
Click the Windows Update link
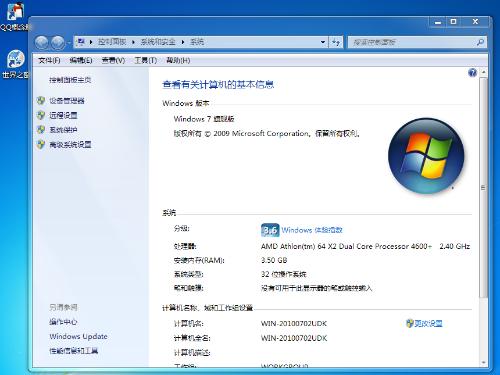click(78, 336)
